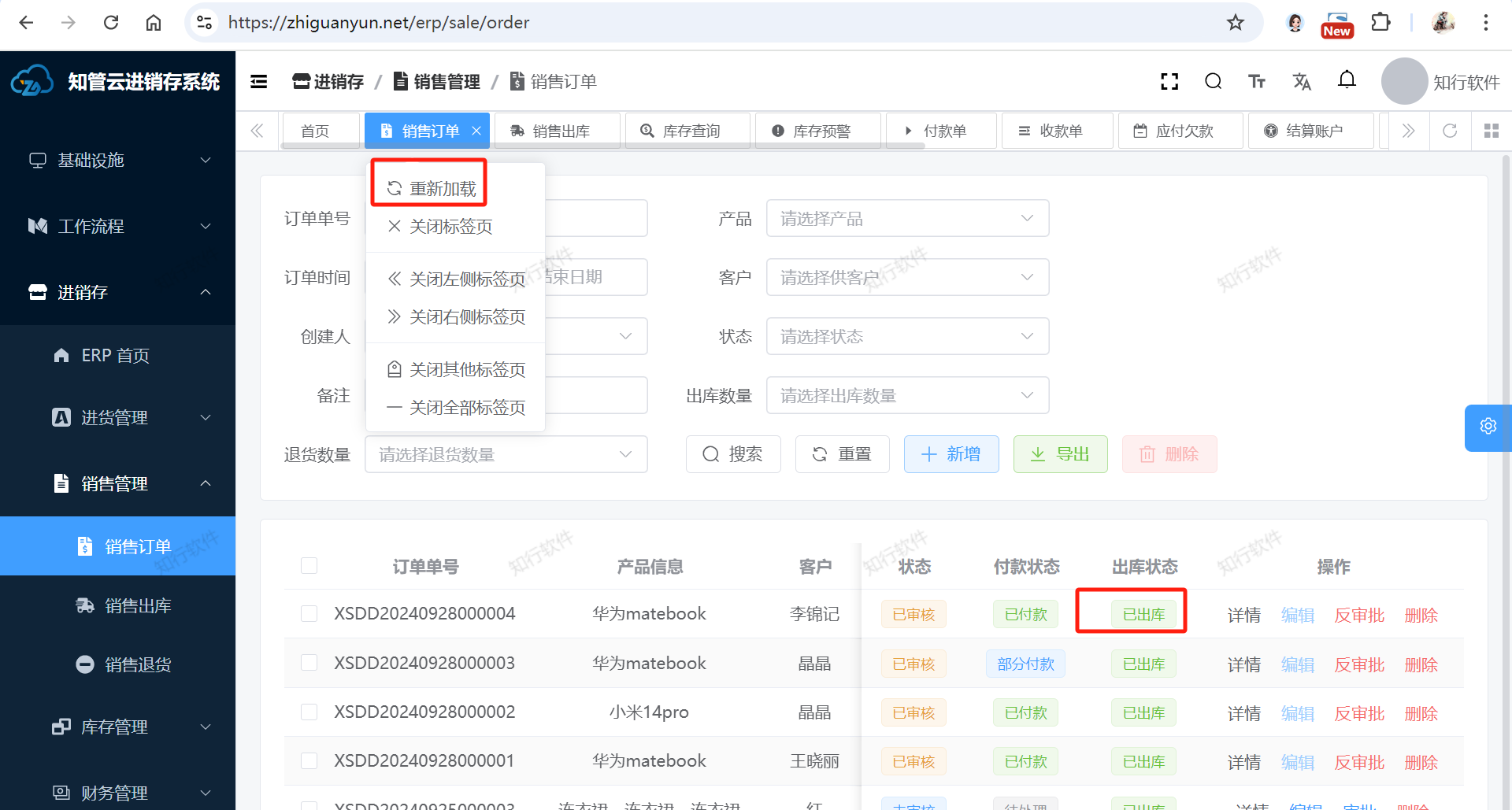Viewport: 1512px width, 810px height.
Task: Collapse sidebar with hamburger menu icon
Action: tap(259, 82)
